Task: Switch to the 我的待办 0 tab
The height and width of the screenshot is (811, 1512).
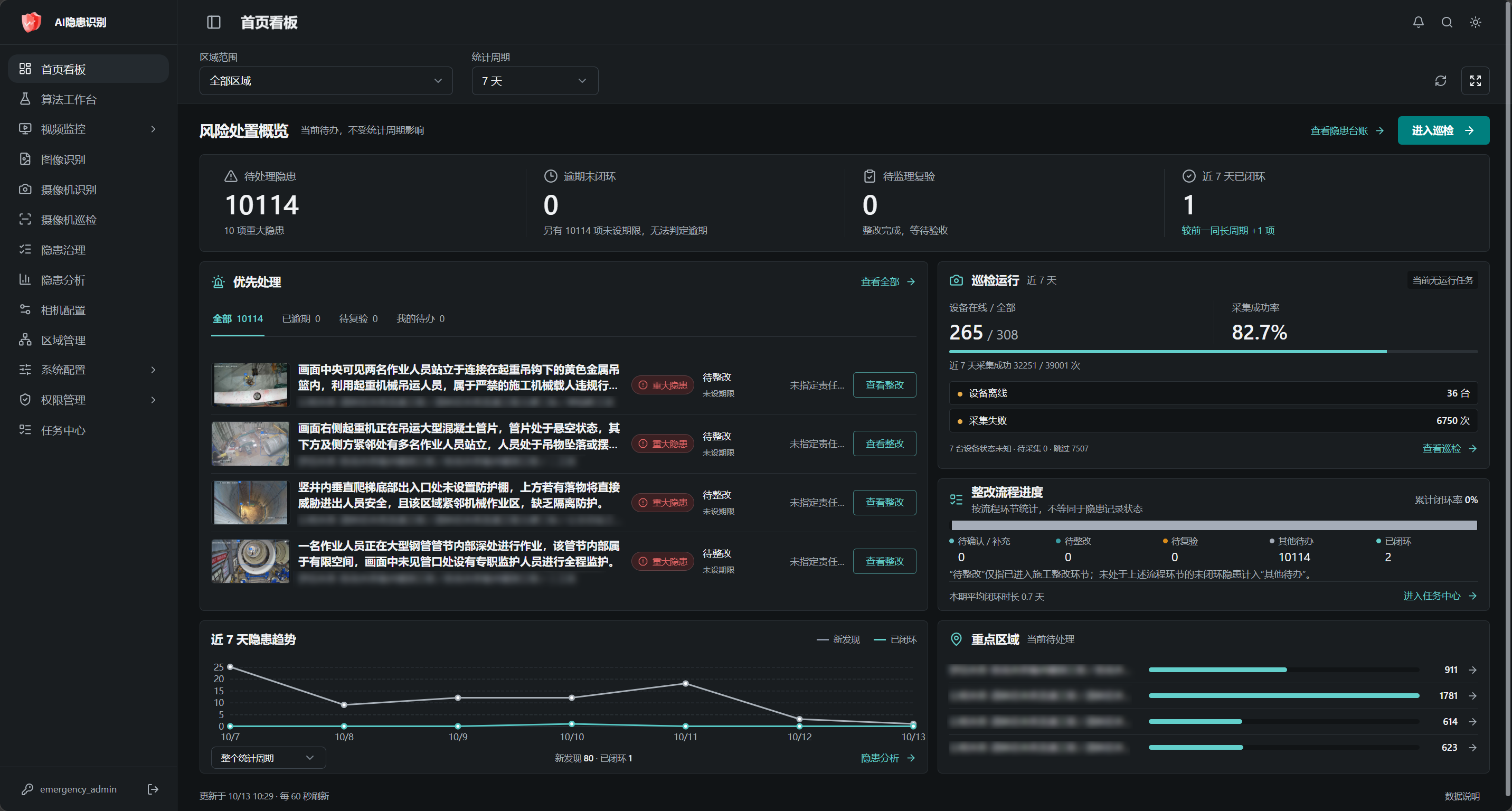Action: pyautogui.click(x=420, y=319)
